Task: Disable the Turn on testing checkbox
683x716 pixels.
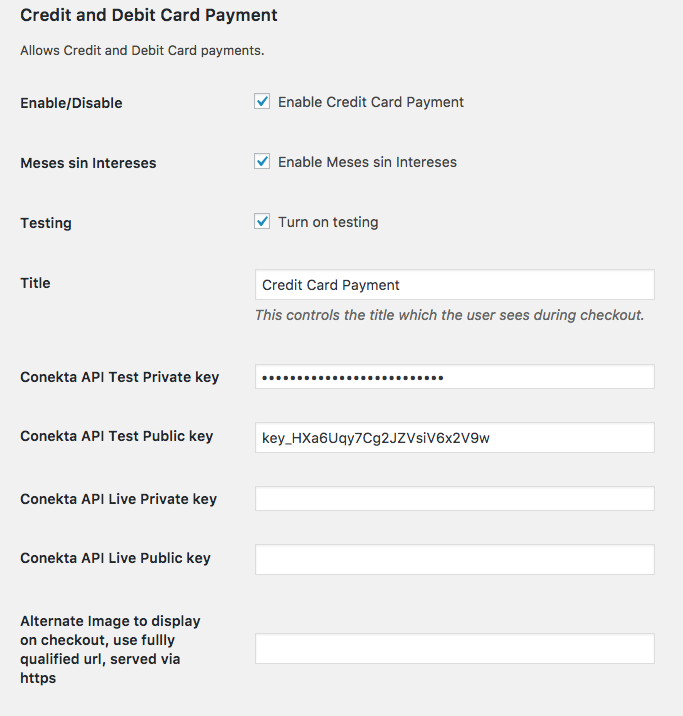Action: (x=262, y=222)
